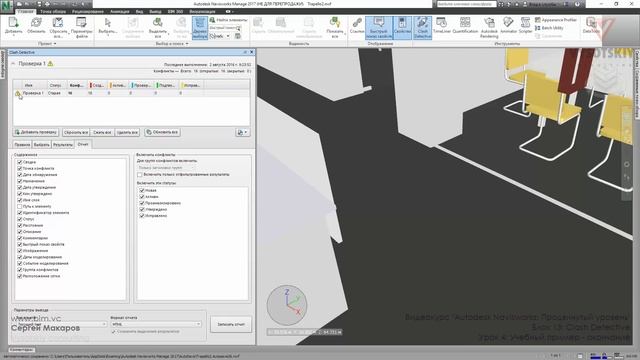This screenshot has width=640, height=360.
Task: Uncheck the Статус content checkbox
Action: click(x=20, y=219)
